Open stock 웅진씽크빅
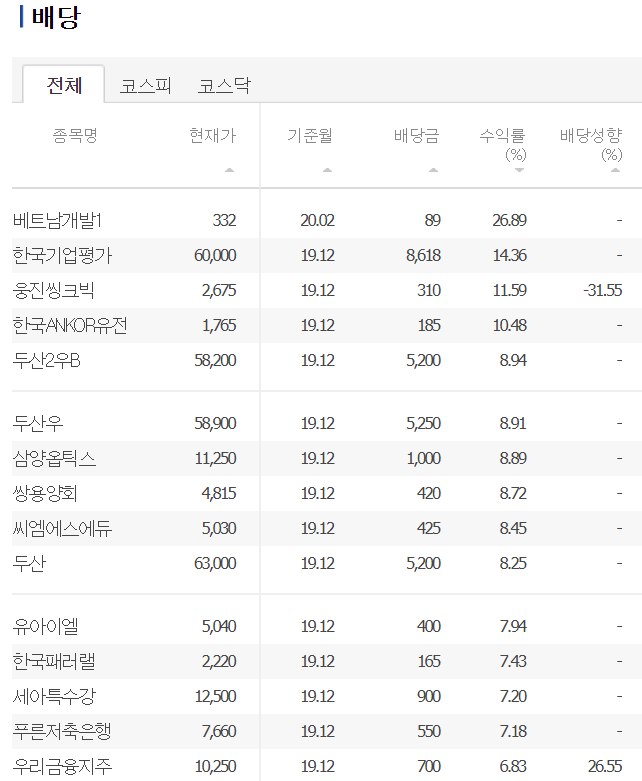This screenshot has width=642, height=781. (x=53, y=290)
